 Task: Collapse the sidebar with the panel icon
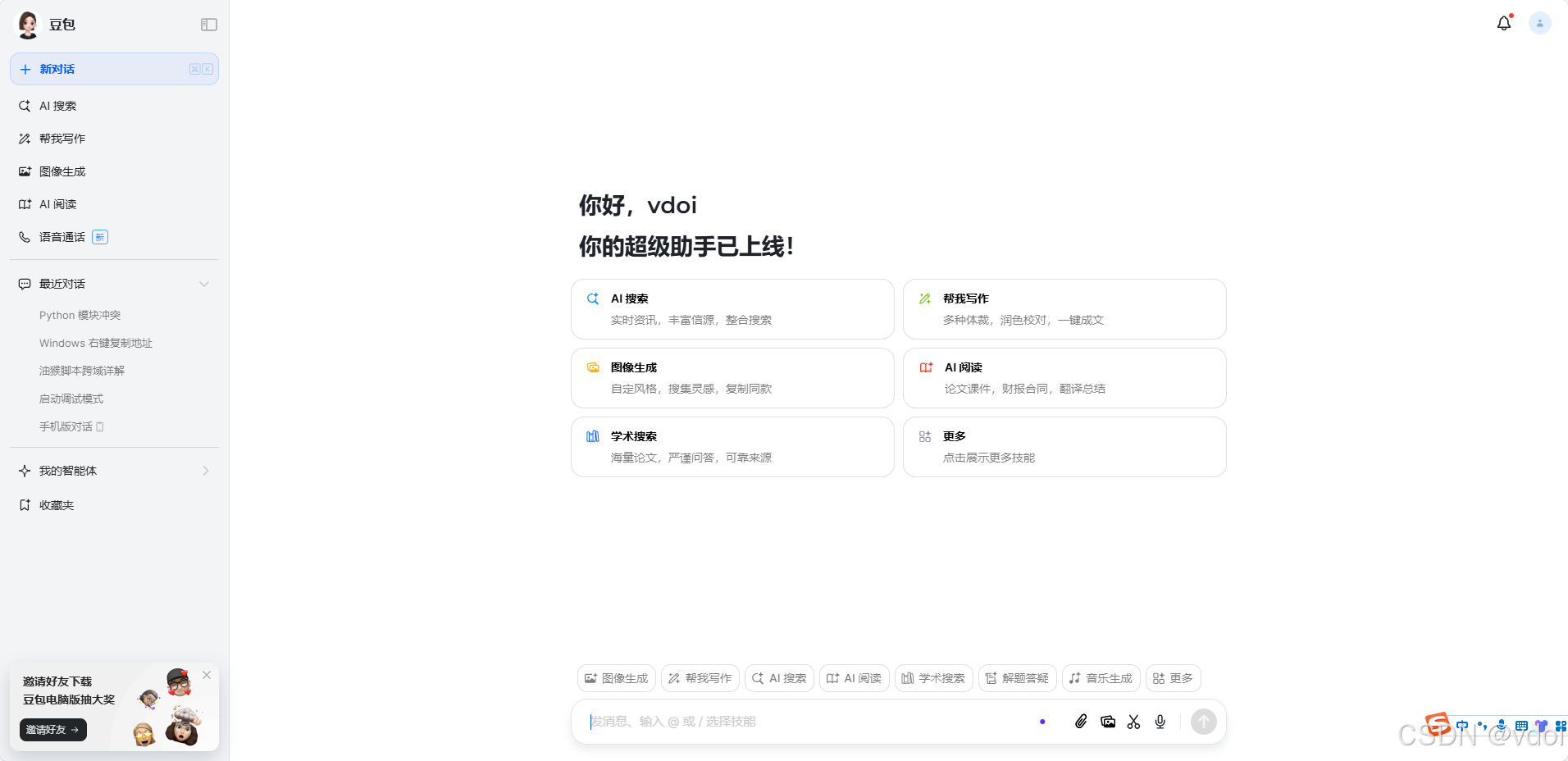209,25
